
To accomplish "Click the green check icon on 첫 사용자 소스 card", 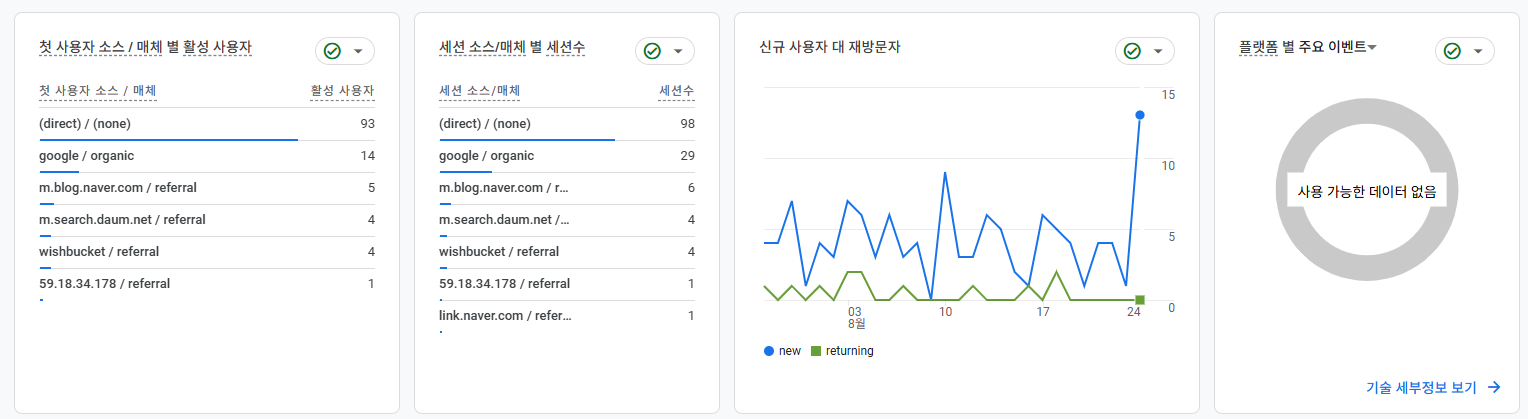I will pos(333,51).
